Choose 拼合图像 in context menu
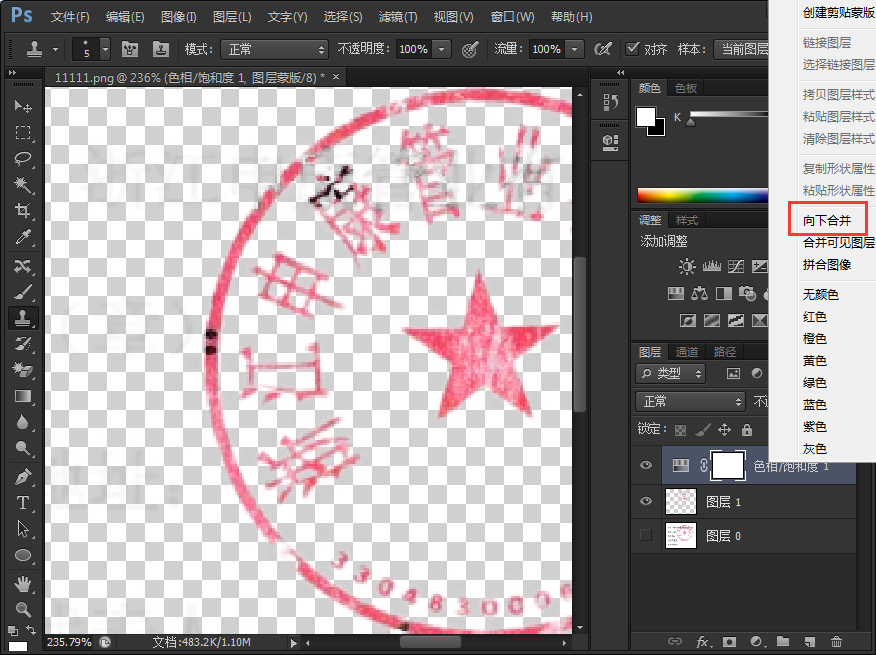 click(x=827, y=265)
